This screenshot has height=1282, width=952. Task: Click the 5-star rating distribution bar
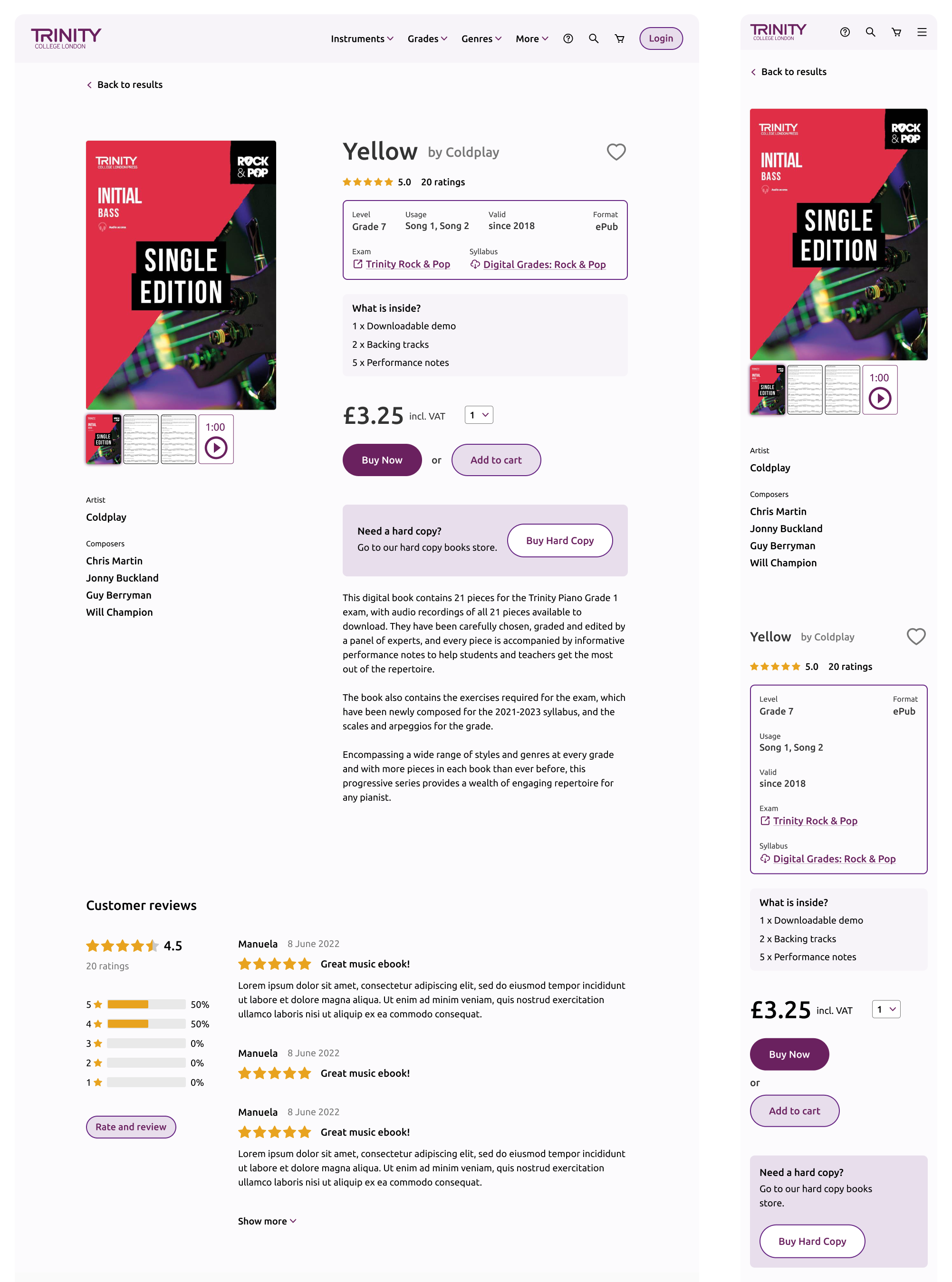tap(146, 1005)
